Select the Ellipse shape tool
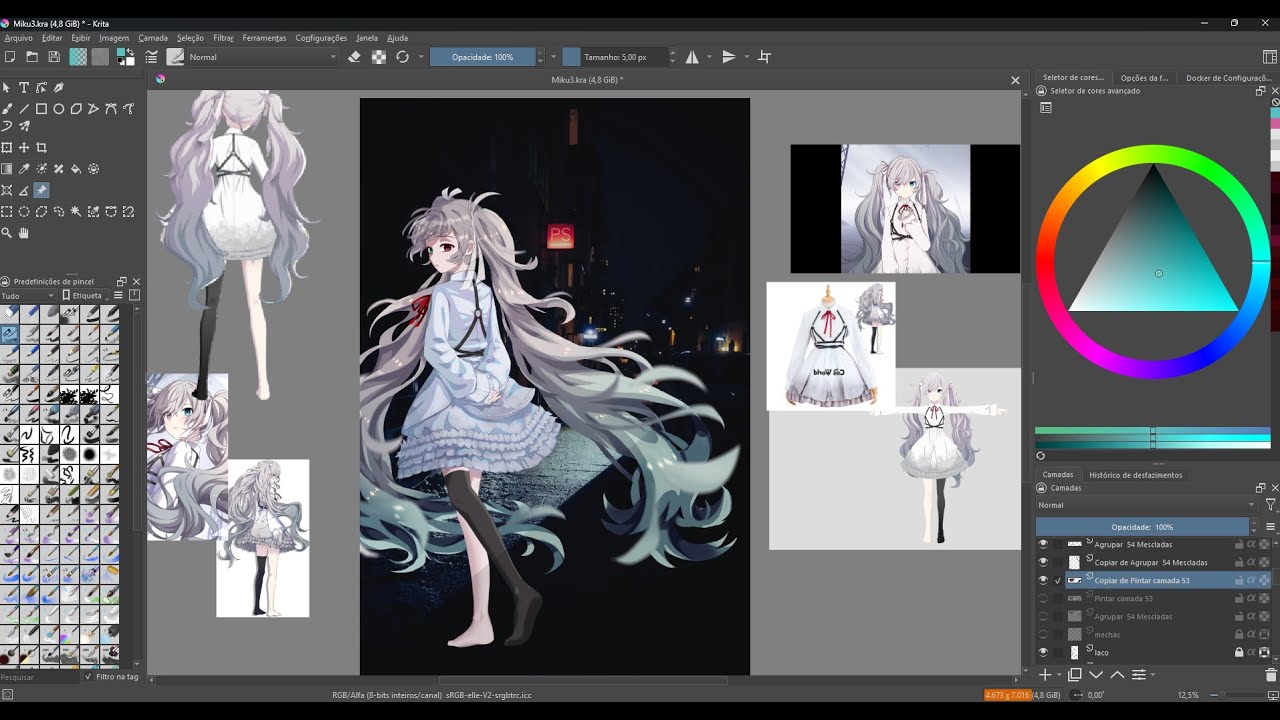The width and height of the screenshot is (1280, 720). point(59,108)
